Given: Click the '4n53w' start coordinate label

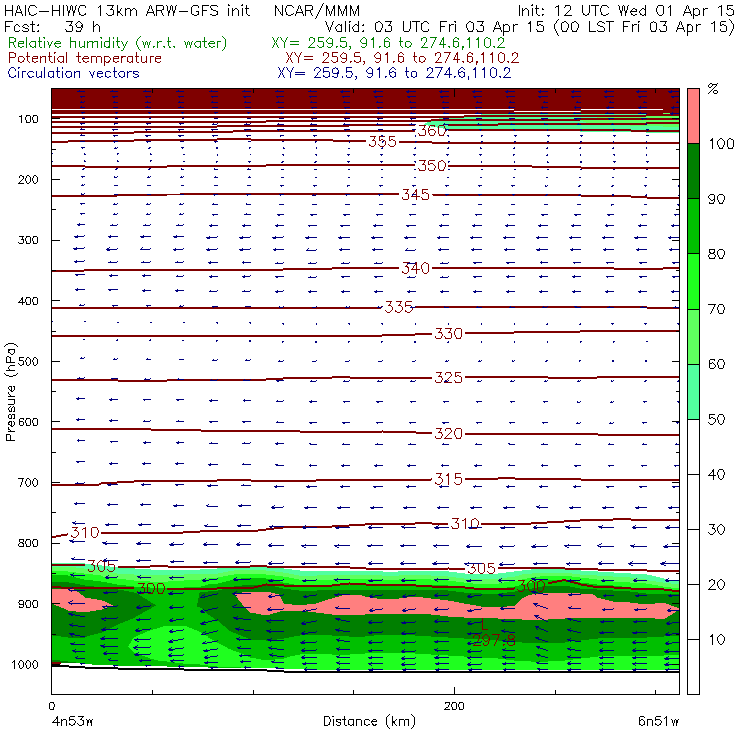Looking at the screenshot, I should click(x=72, y=722).
